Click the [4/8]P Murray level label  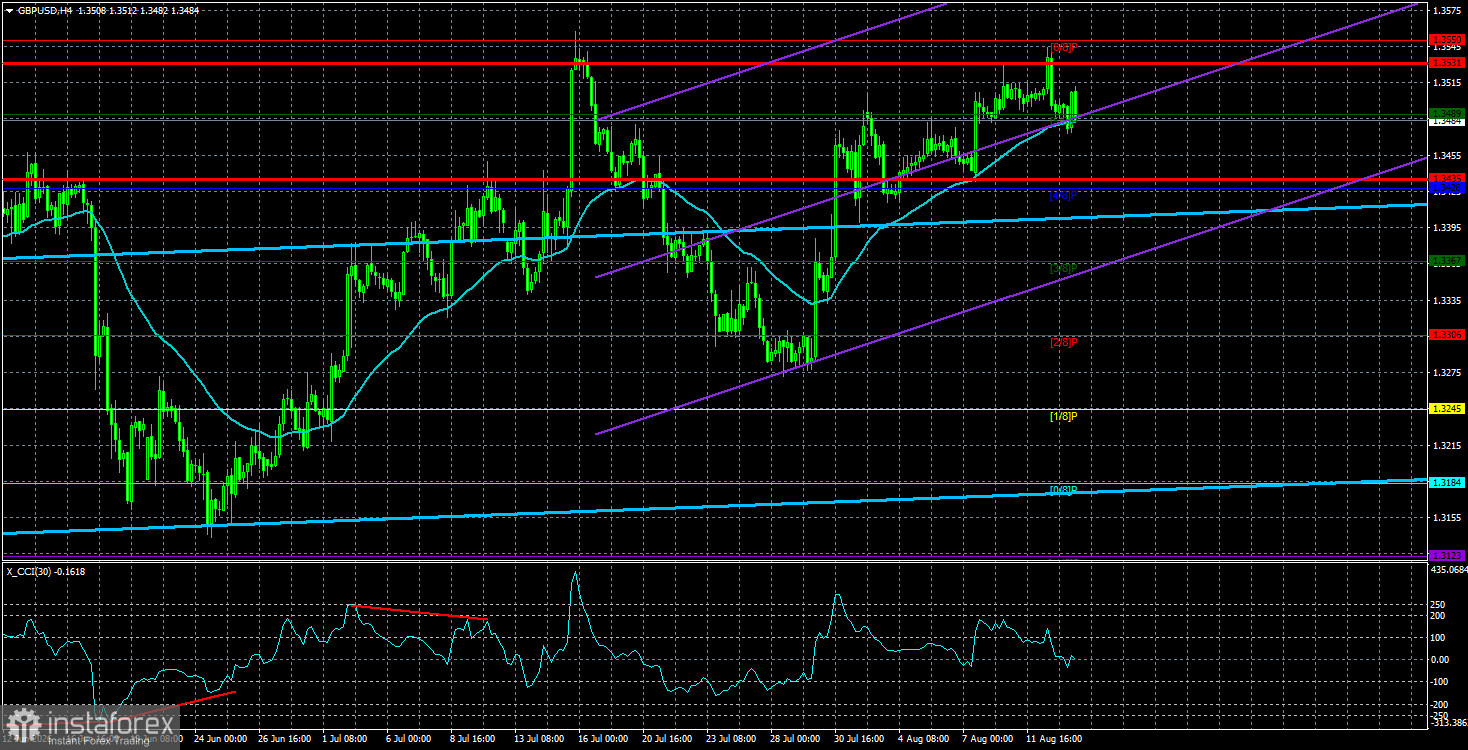1063,196
